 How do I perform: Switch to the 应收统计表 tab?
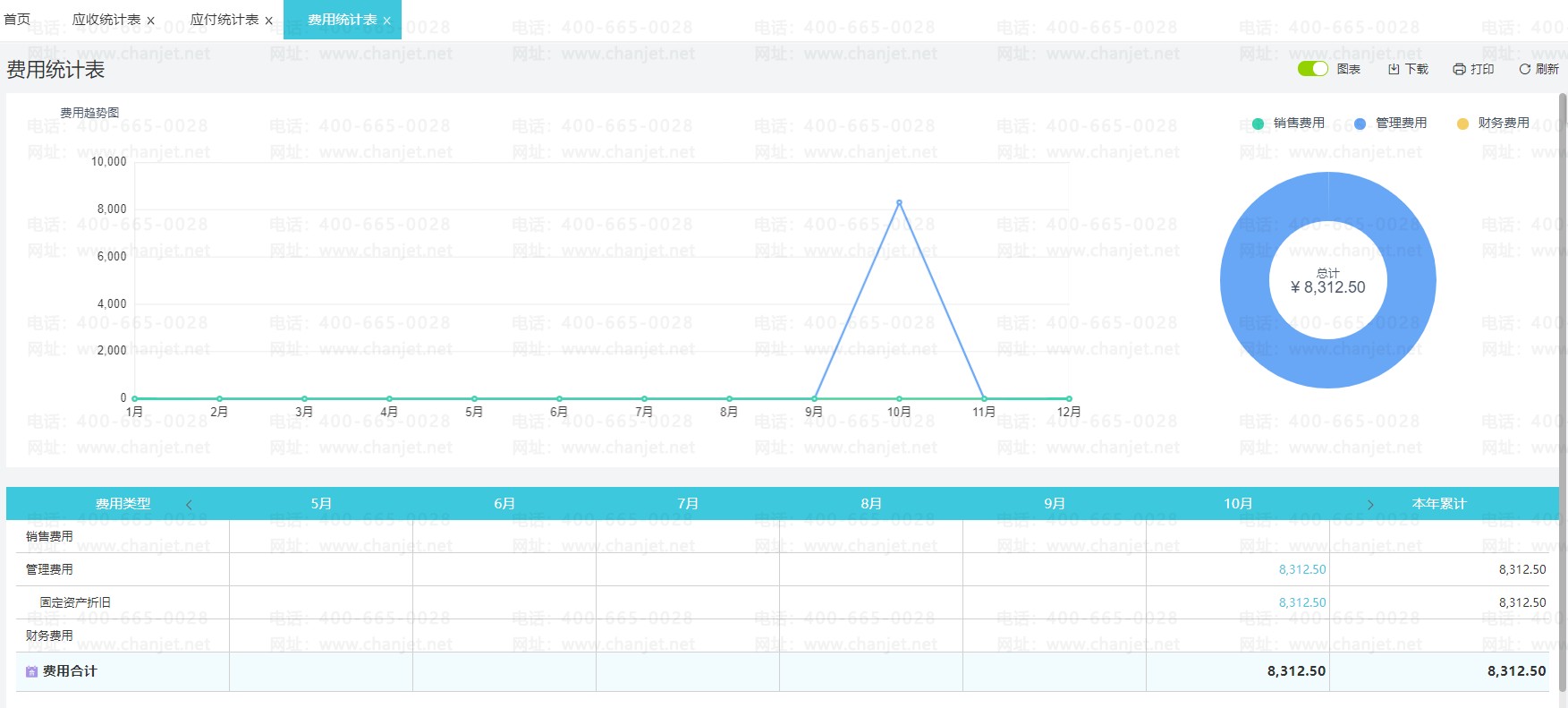click(x=106, y=20)
